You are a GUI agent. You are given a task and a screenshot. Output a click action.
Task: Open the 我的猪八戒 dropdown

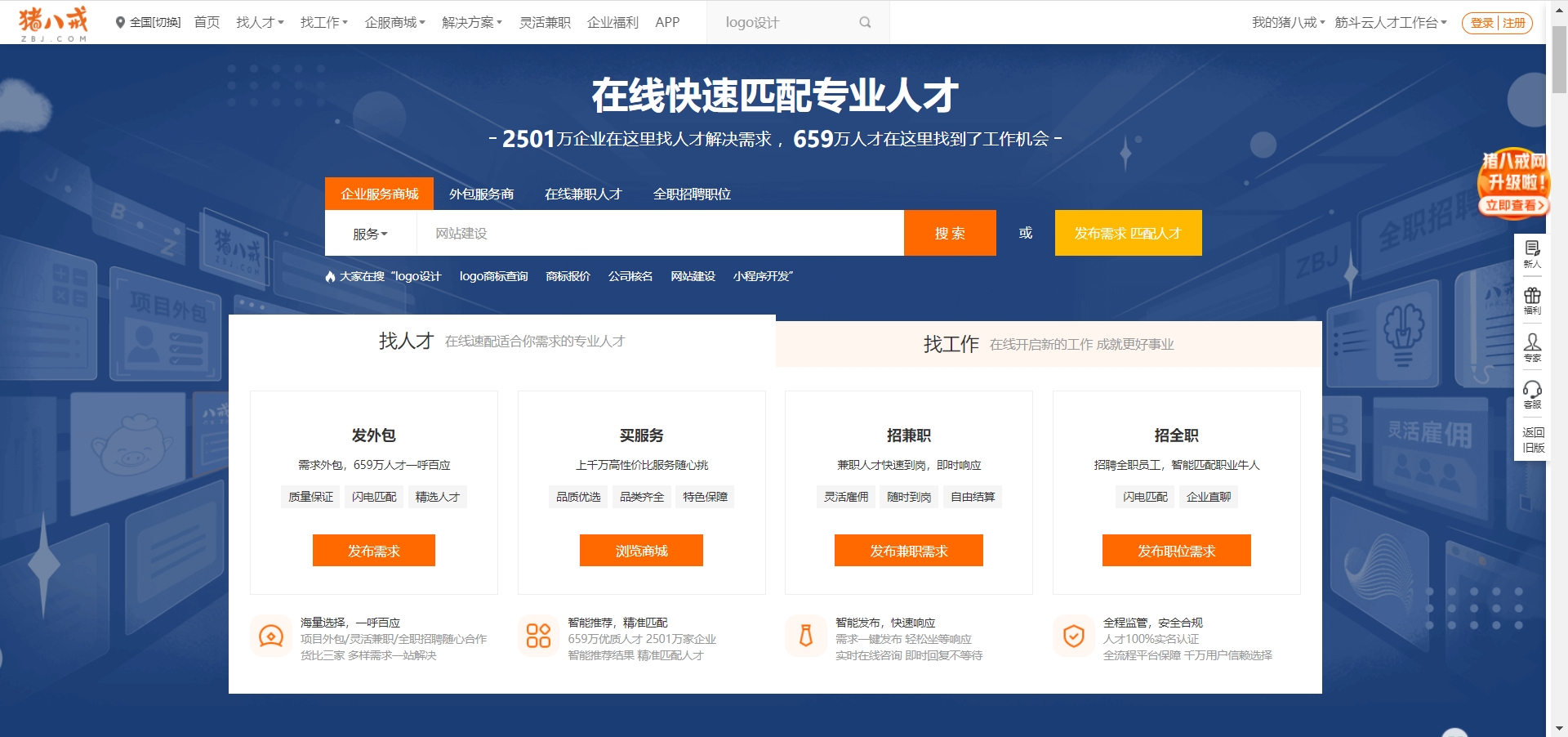[1288, 23]
